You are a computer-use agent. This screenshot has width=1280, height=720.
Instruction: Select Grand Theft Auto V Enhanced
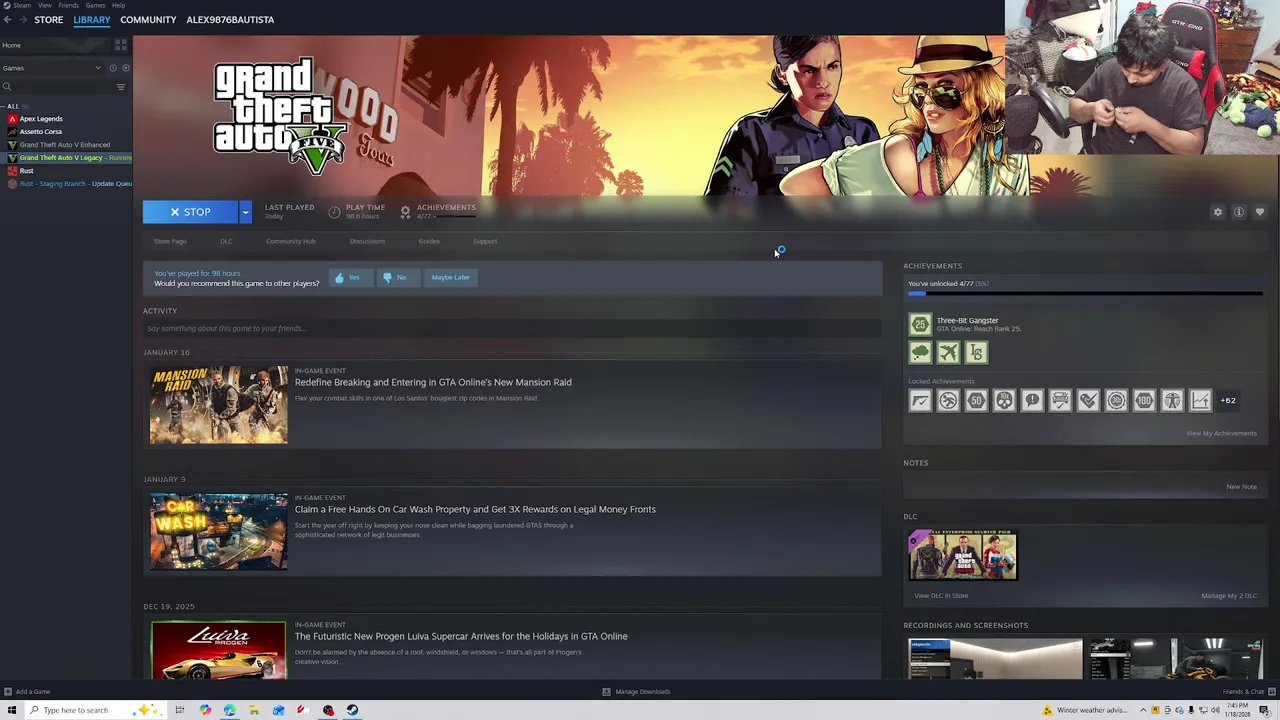pos(65,145)
